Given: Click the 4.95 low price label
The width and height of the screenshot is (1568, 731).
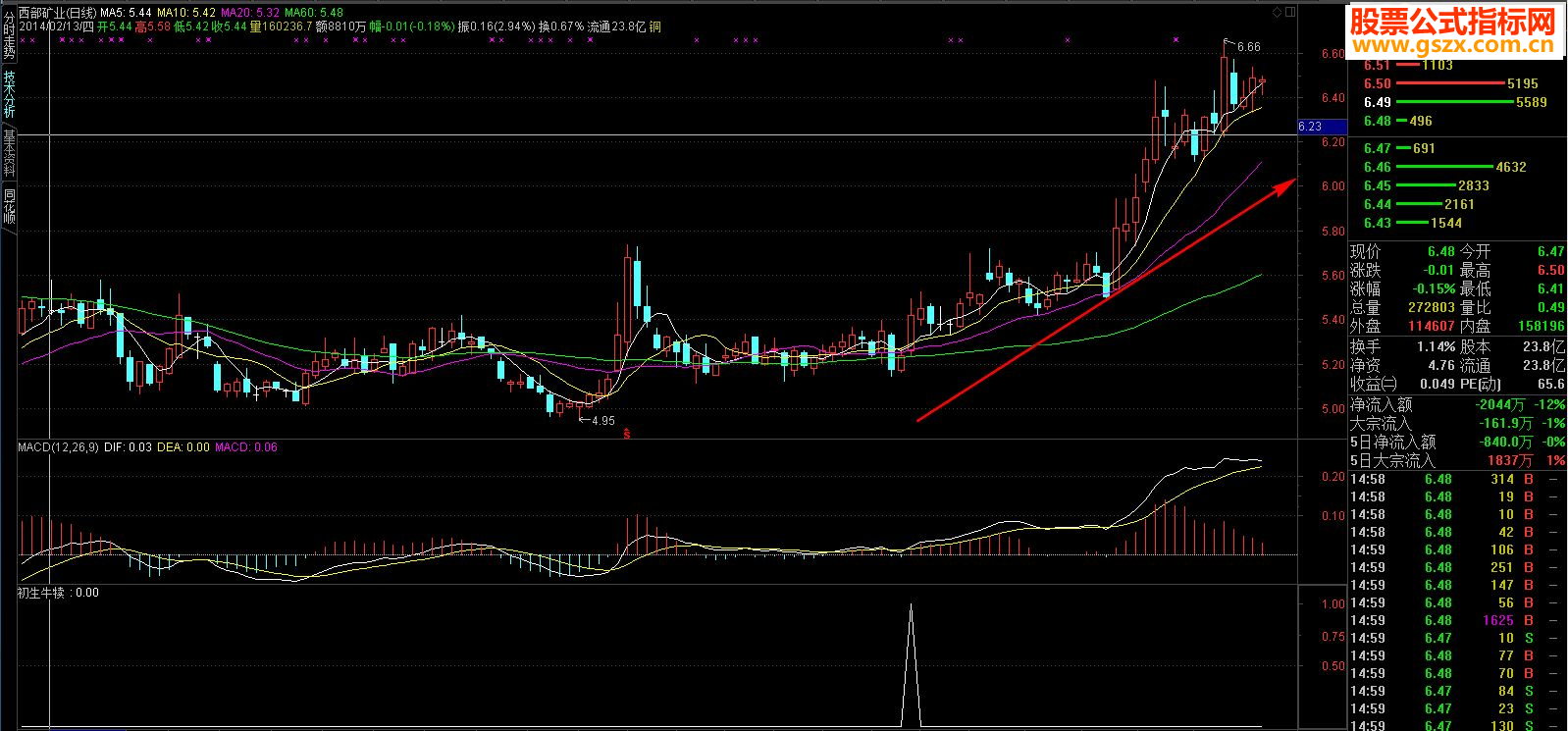Looking at the screenshot, I should pos(603,421).
